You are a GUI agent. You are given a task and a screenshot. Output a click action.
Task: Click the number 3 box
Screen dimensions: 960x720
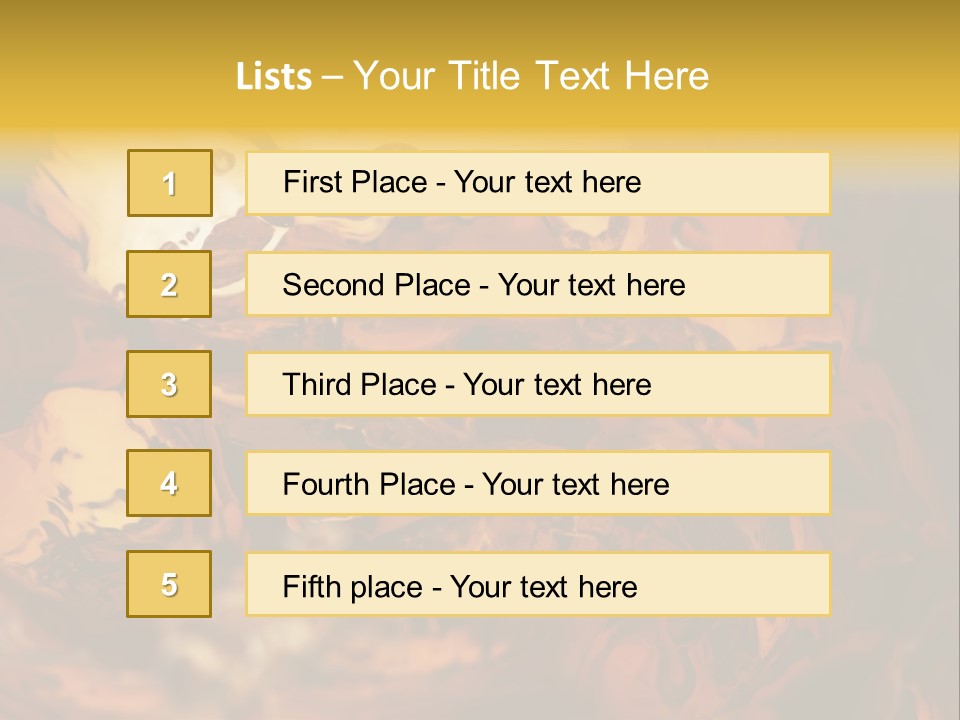[169, 384]
